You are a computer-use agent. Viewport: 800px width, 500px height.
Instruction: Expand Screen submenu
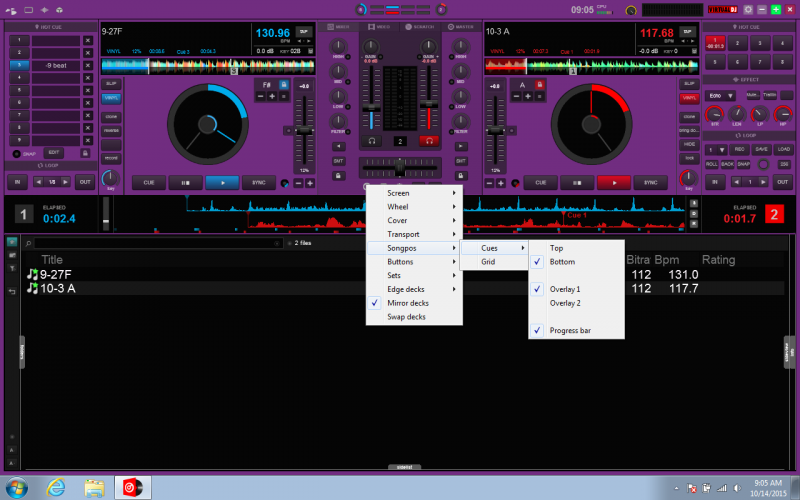click(414, 193)
